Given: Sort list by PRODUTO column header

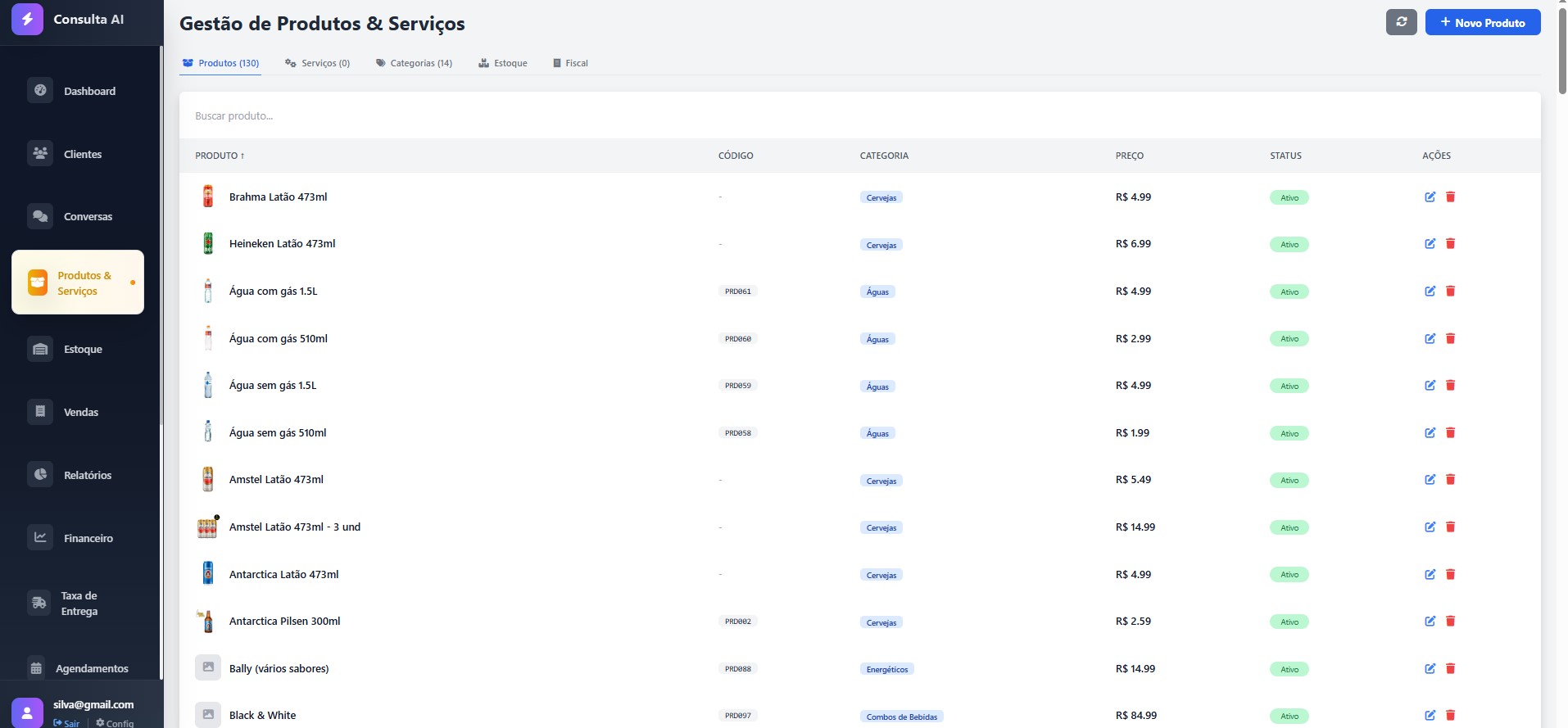Looking at the screenshot, I should (x=220, y=156).
